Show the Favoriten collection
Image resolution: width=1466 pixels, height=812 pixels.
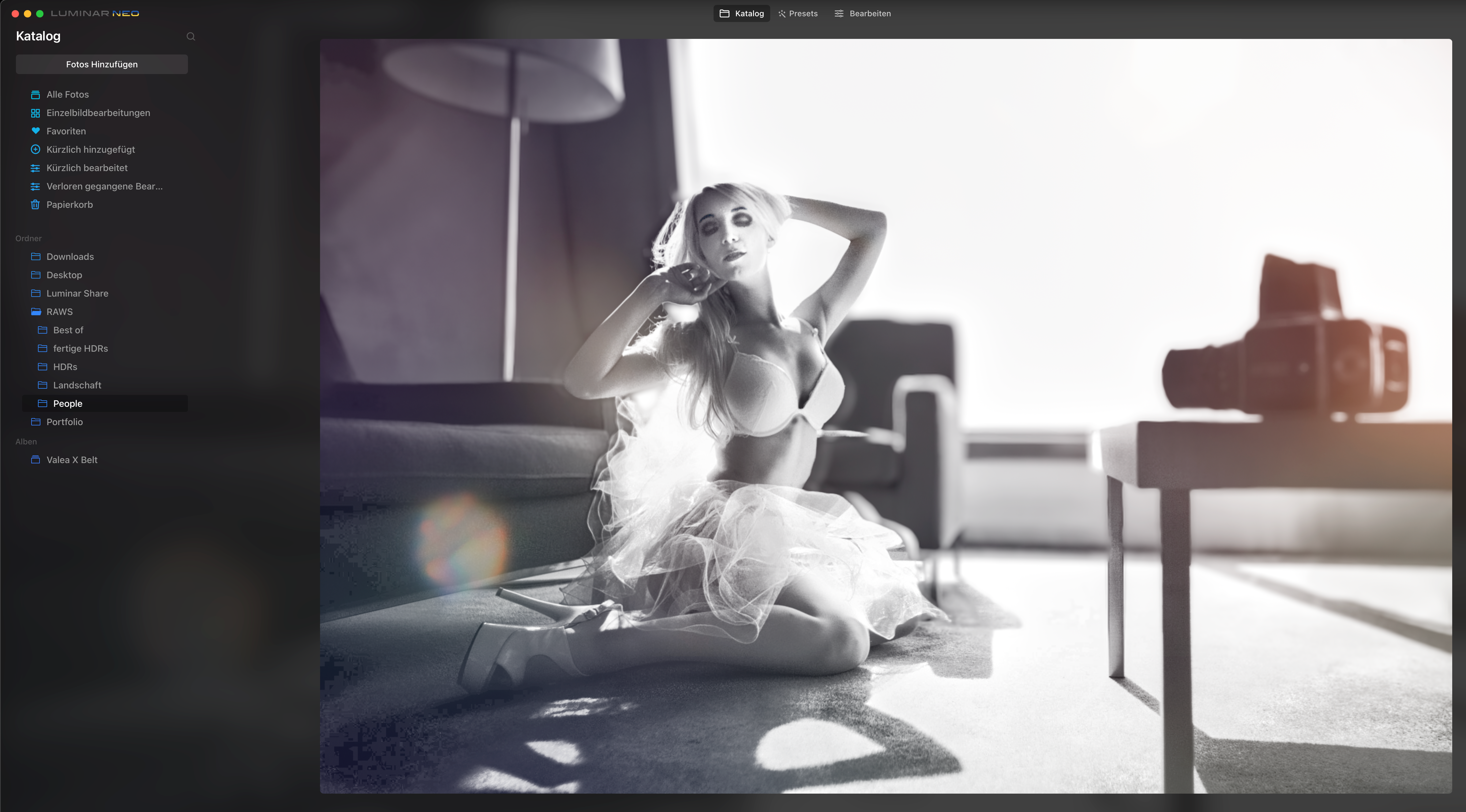[66, 131]
